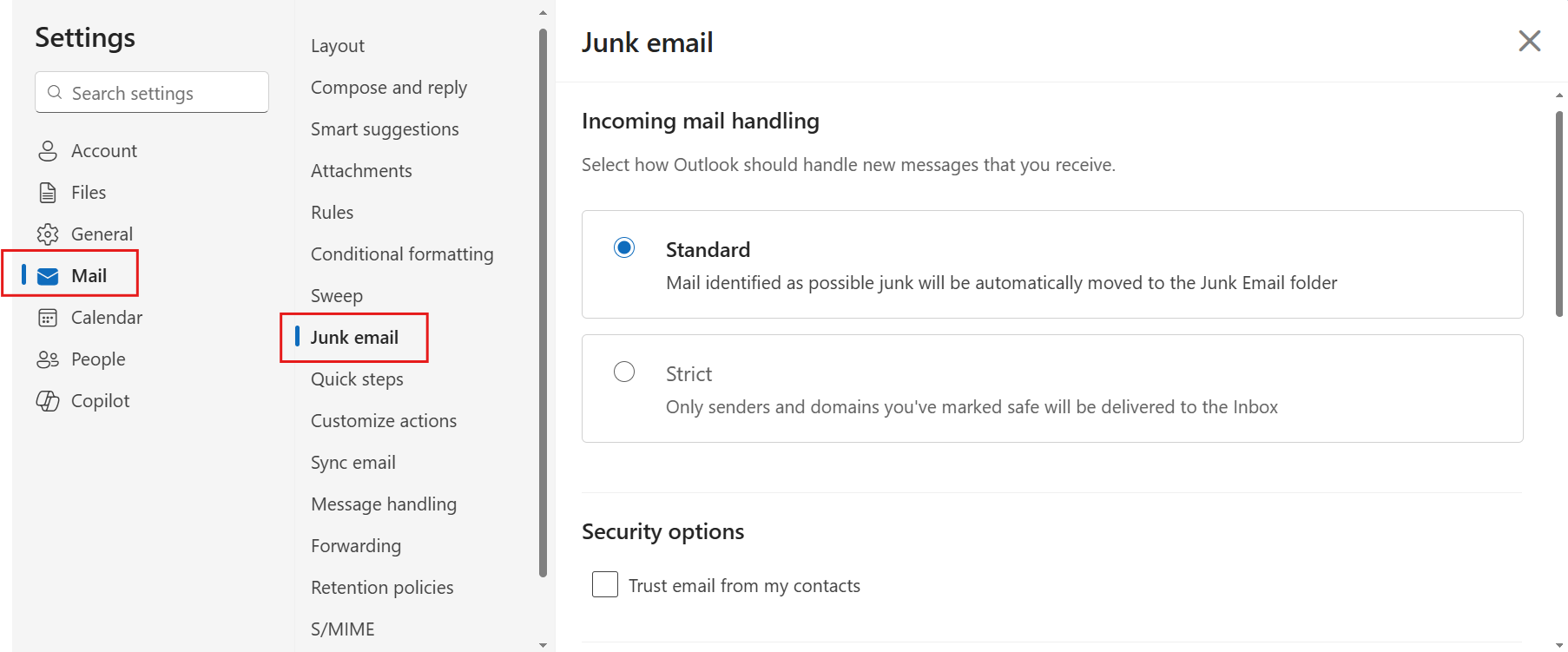Go to Forwarding settings
This screenshot has height=652, width=1568.
(x=356, y=546)
